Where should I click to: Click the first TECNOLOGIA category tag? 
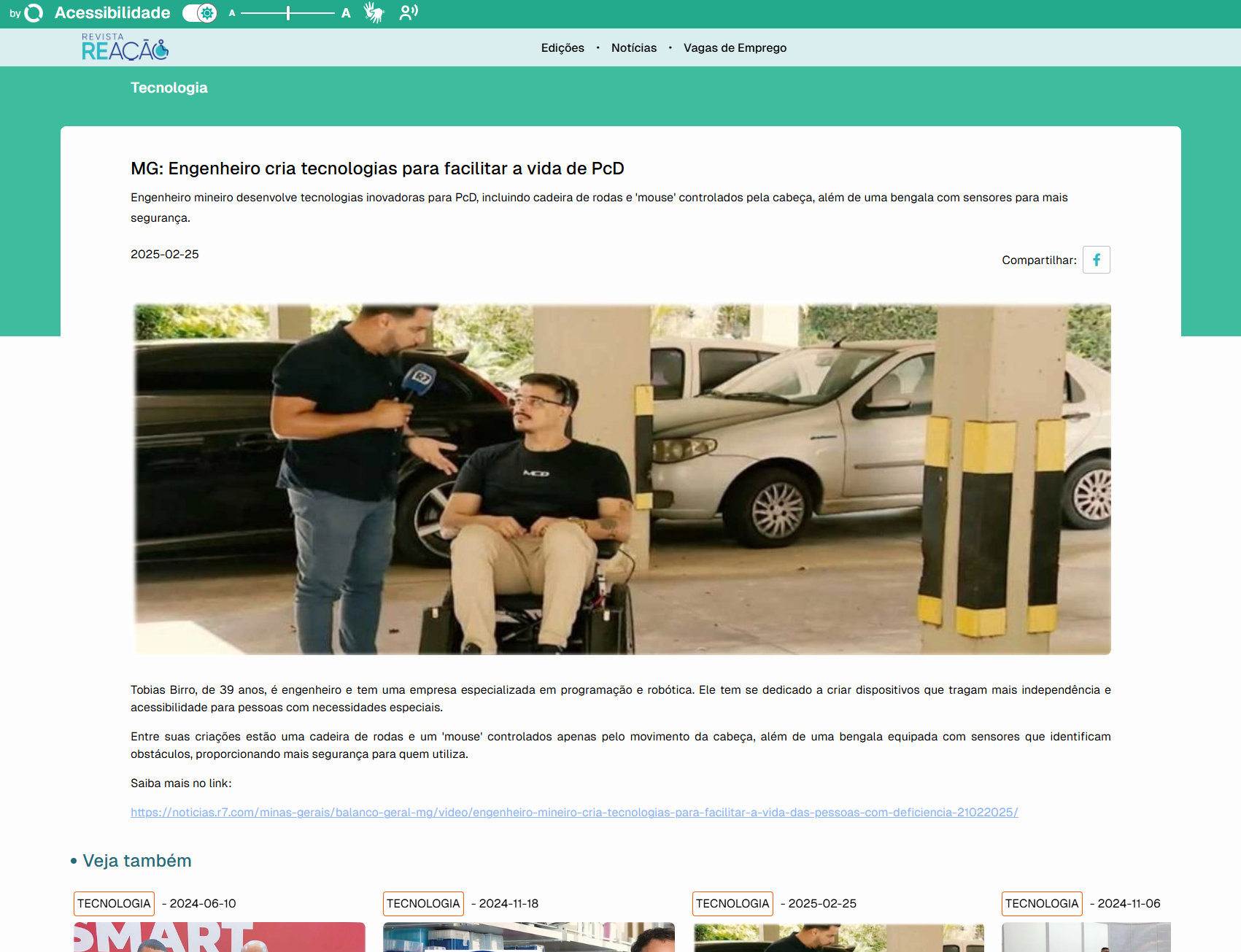coord(114,903)
